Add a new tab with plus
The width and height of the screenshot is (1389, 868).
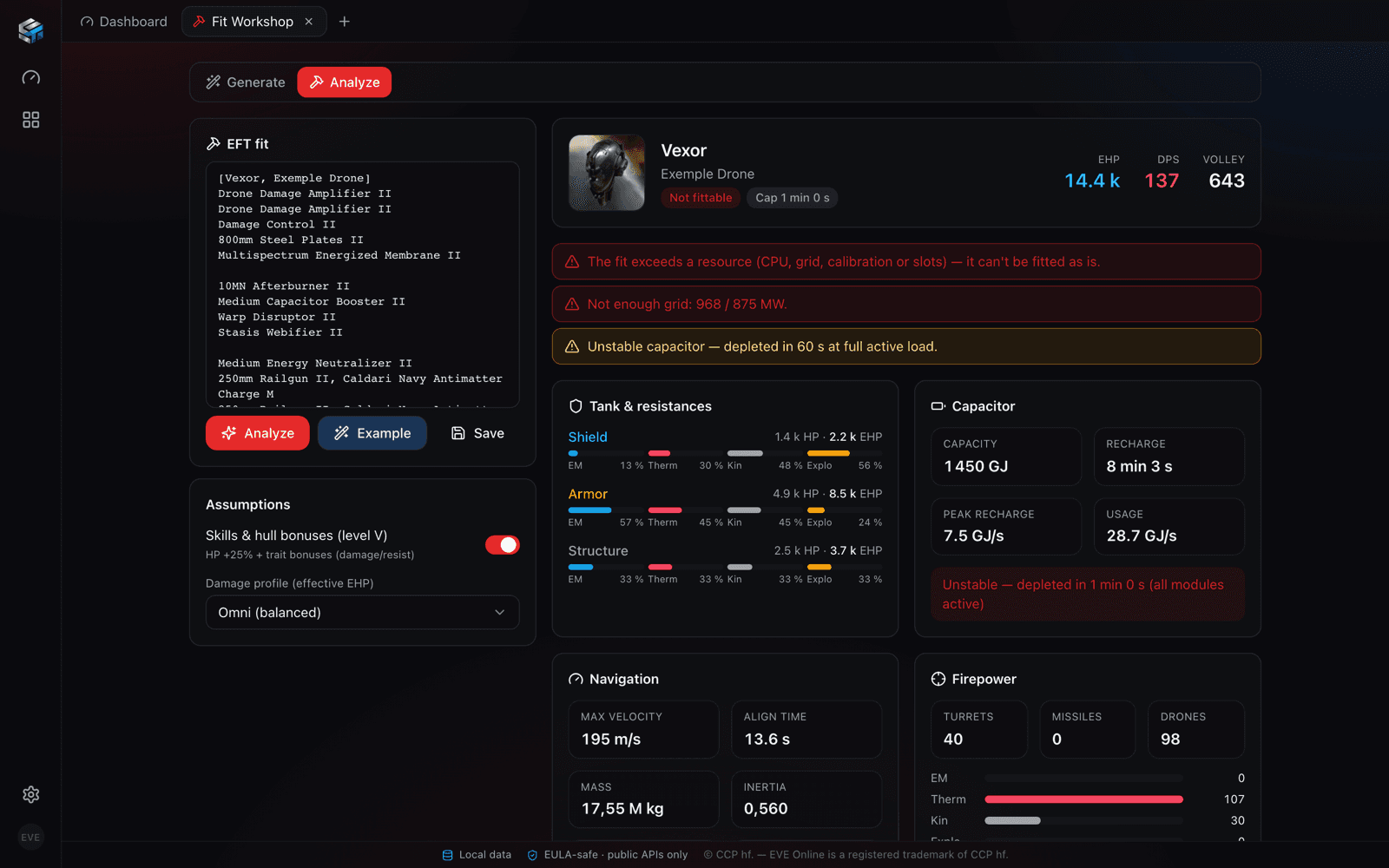345,22
